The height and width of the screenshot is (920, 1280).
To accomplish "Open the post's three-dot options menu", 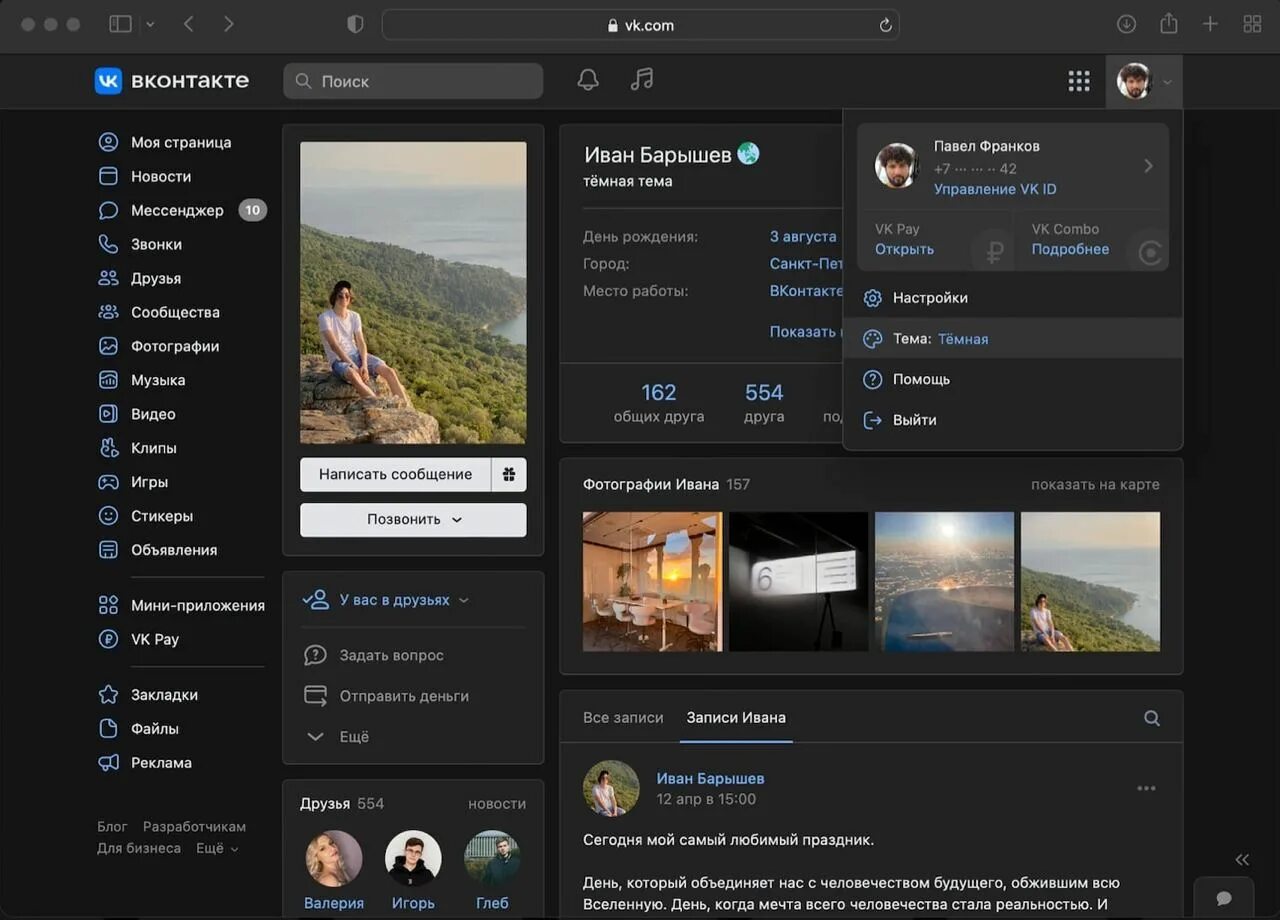I will [1146, 788].
